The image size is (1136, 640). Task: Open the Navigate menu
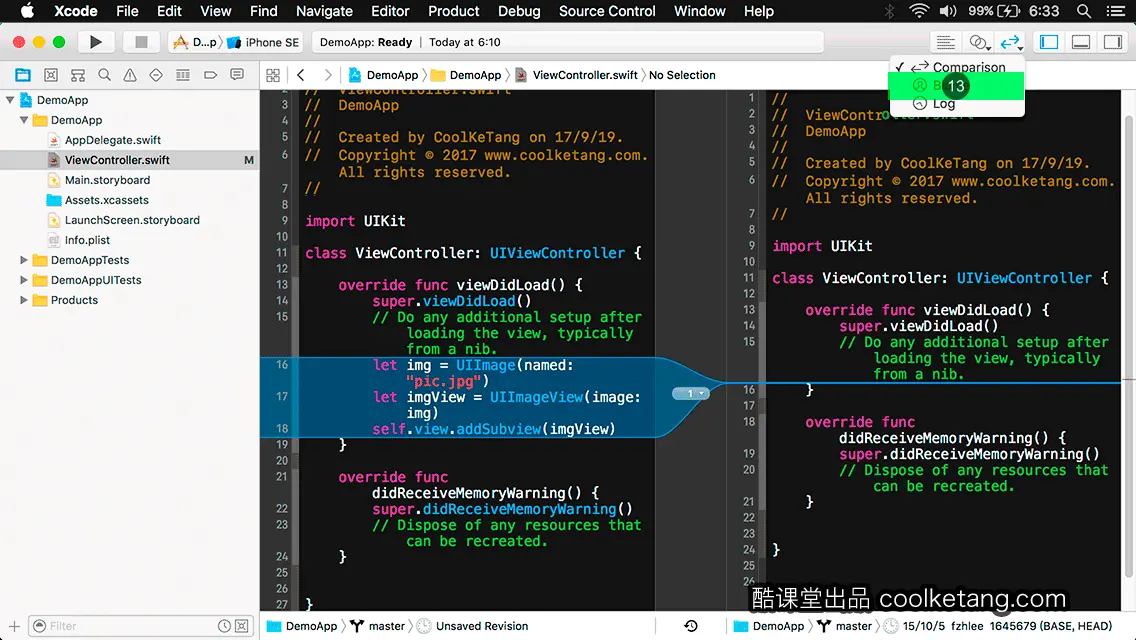pos(324,11)
